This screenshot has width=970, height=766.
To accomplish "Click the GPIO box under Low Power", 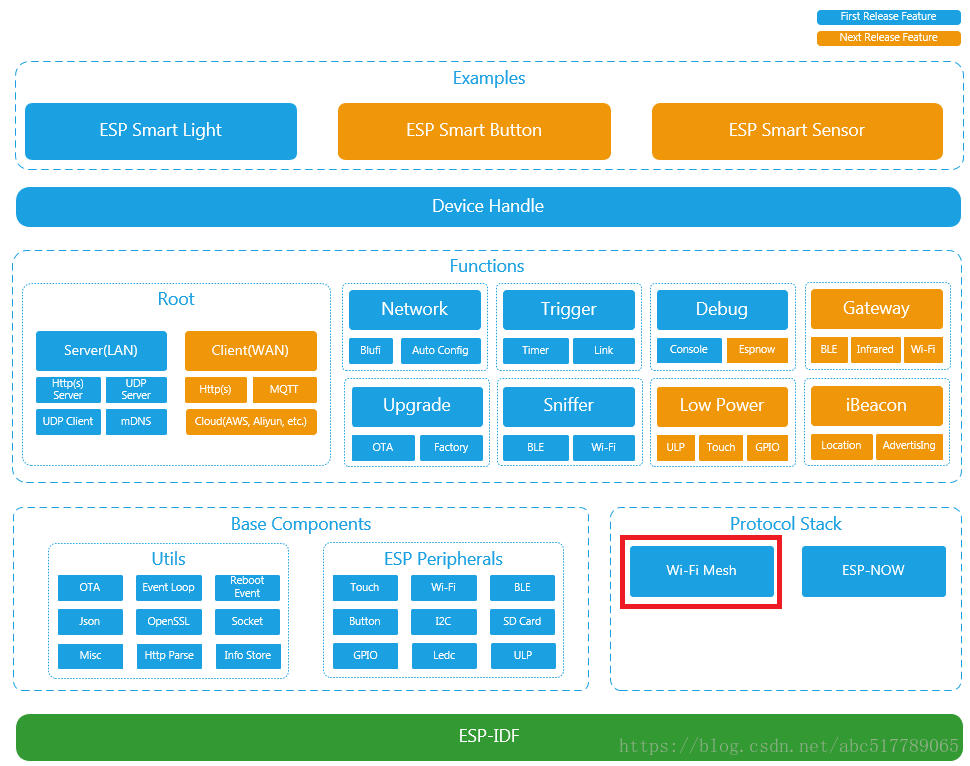I will coord(767,448).
